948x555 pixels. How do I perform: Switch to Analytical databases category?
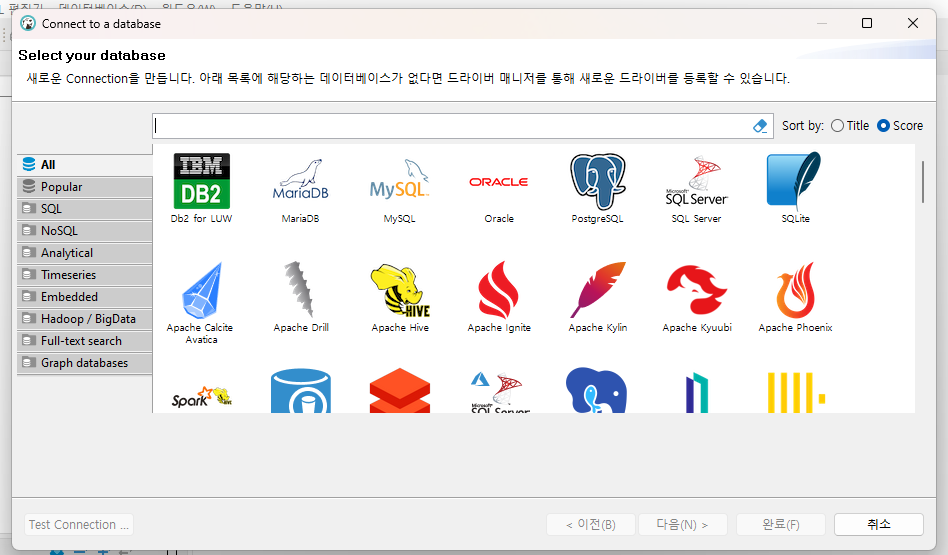(x=85, y=253)
